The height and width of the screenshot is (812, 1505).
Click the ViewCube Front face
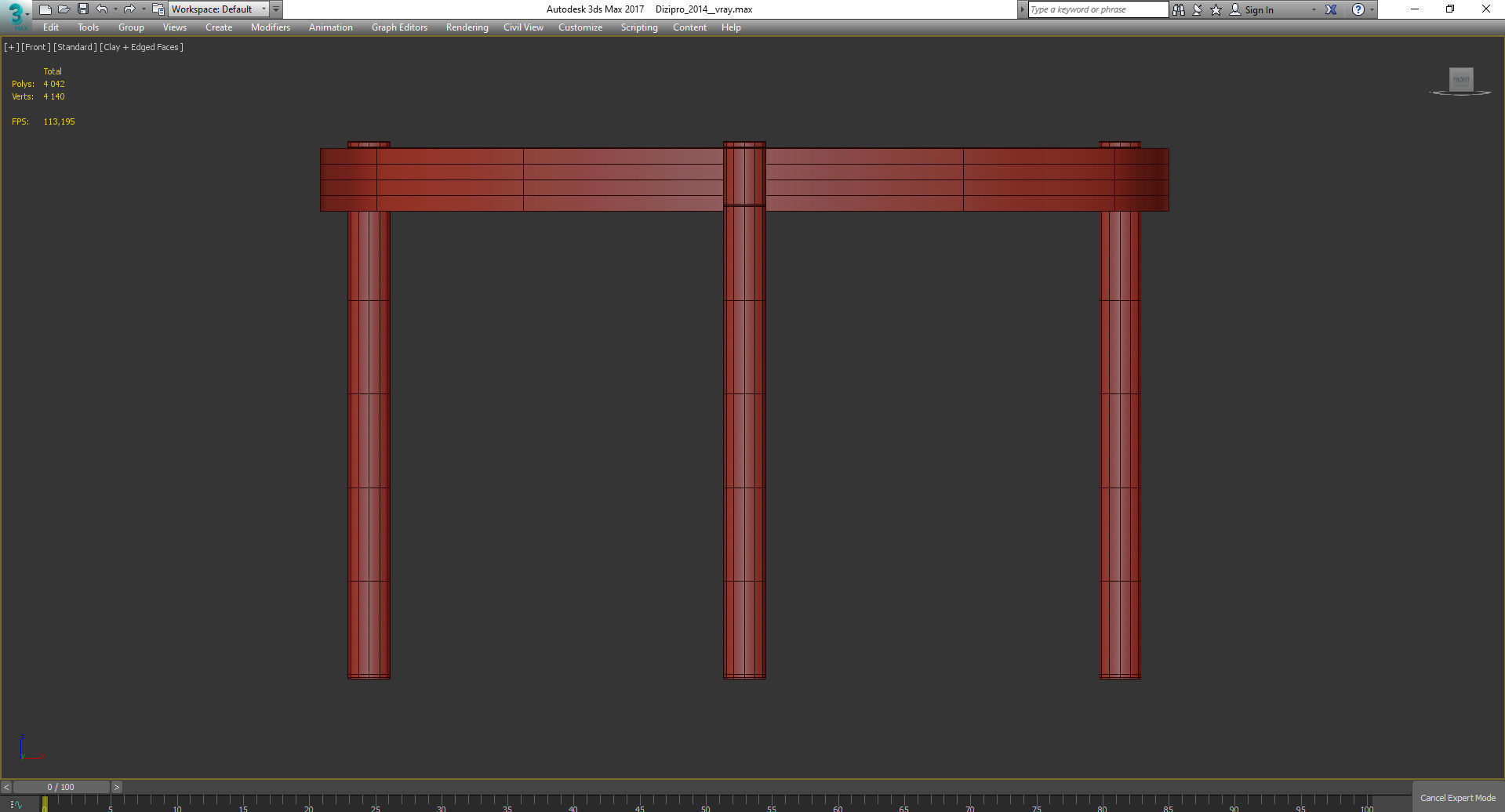(x=1461, y=79)
